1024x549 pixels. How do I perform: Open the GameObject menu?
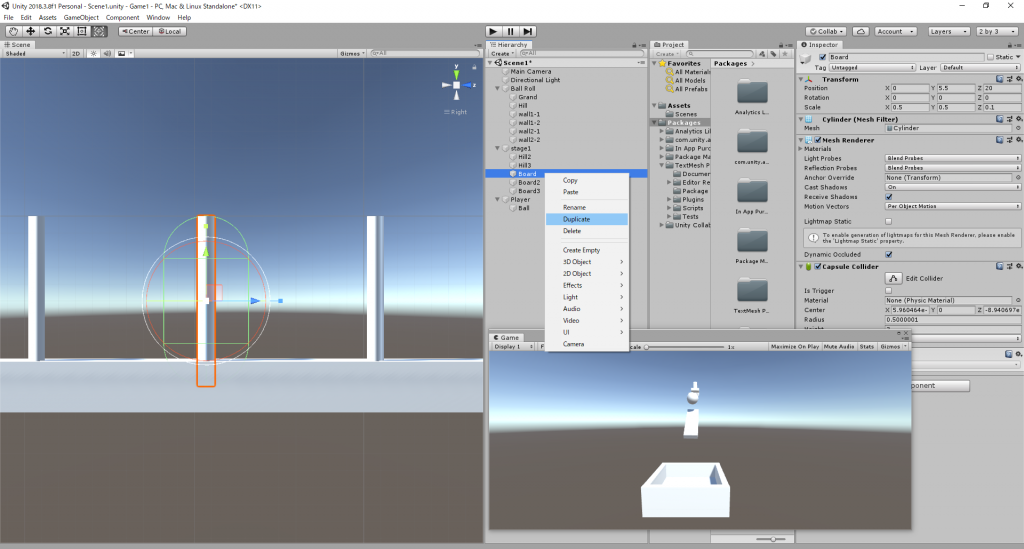tap(81, 18)
